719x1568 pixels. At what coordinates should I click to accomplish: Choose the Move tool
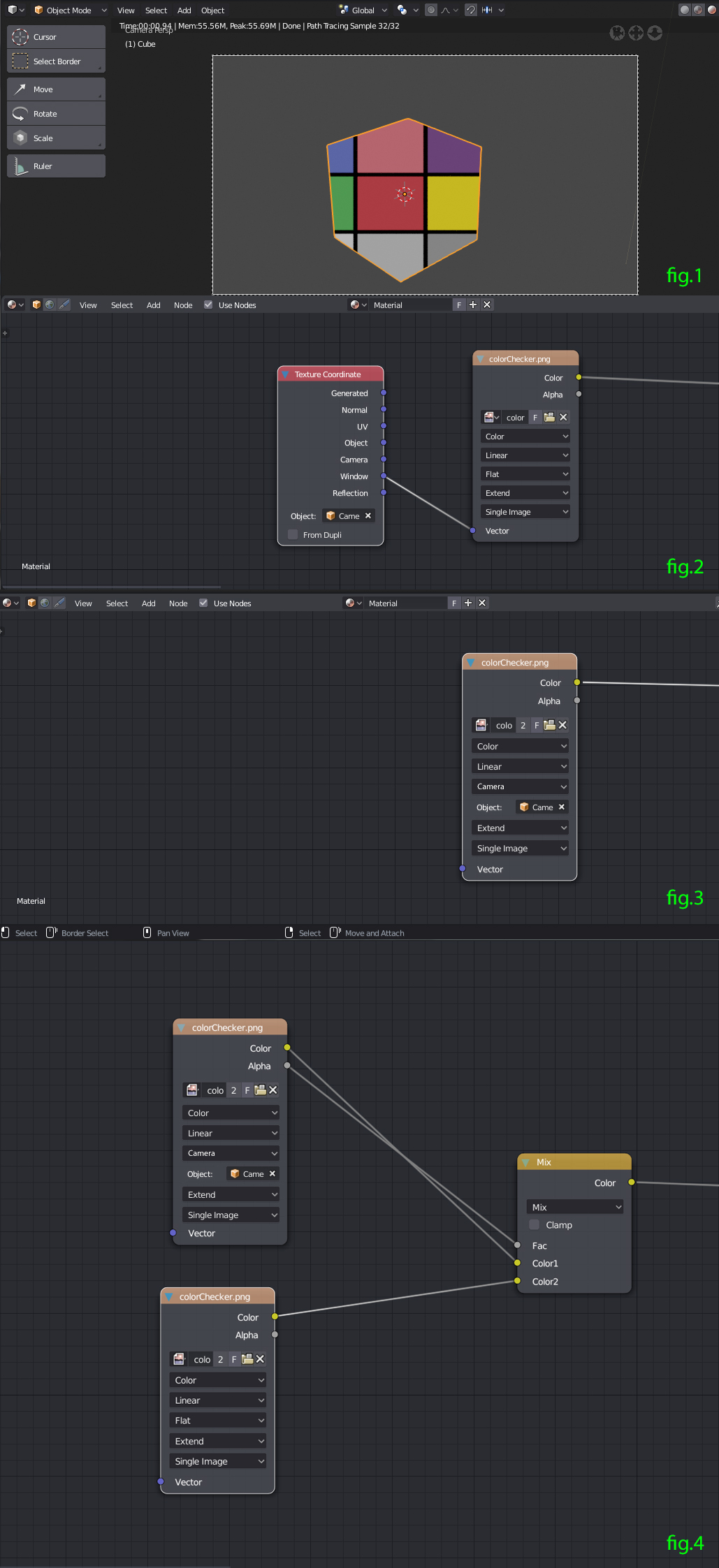(56, 89)
